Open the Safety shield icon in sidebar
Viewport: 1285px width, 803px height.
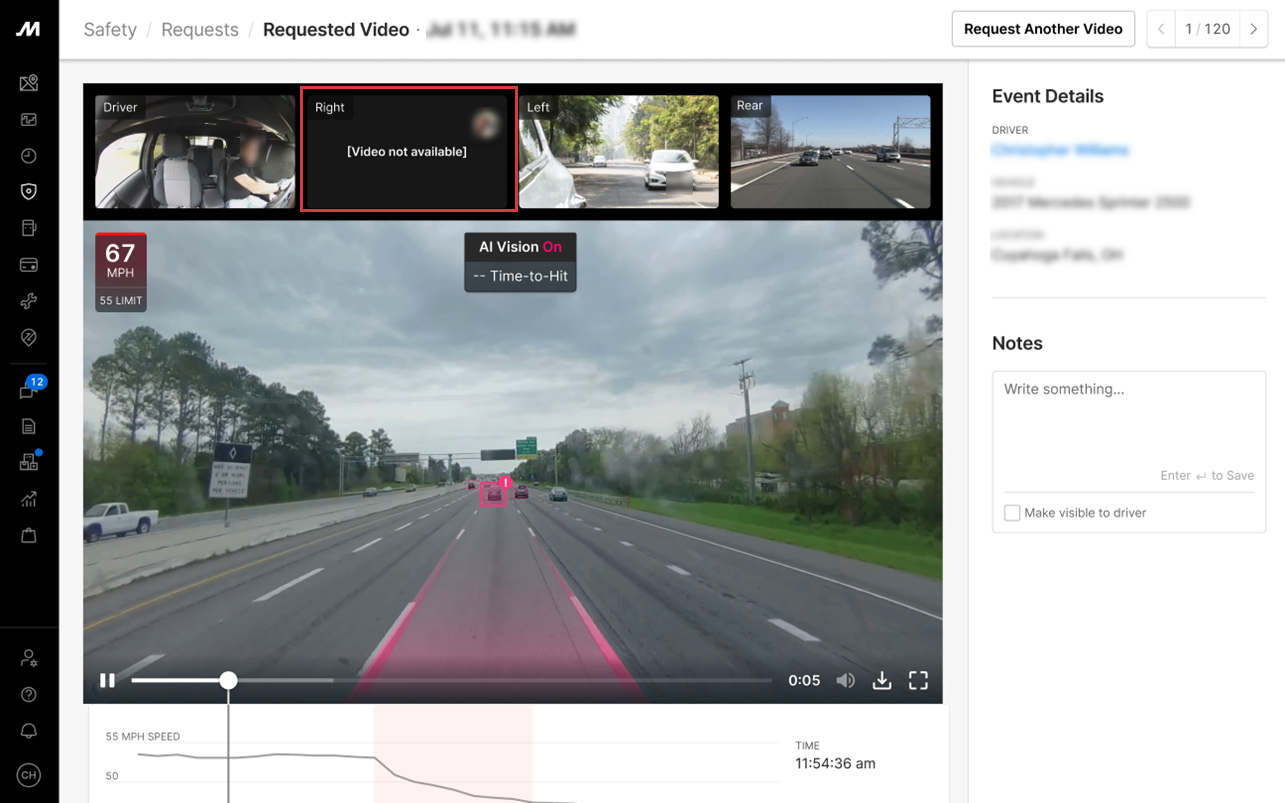pyautogui.click(x=29, y=192)
